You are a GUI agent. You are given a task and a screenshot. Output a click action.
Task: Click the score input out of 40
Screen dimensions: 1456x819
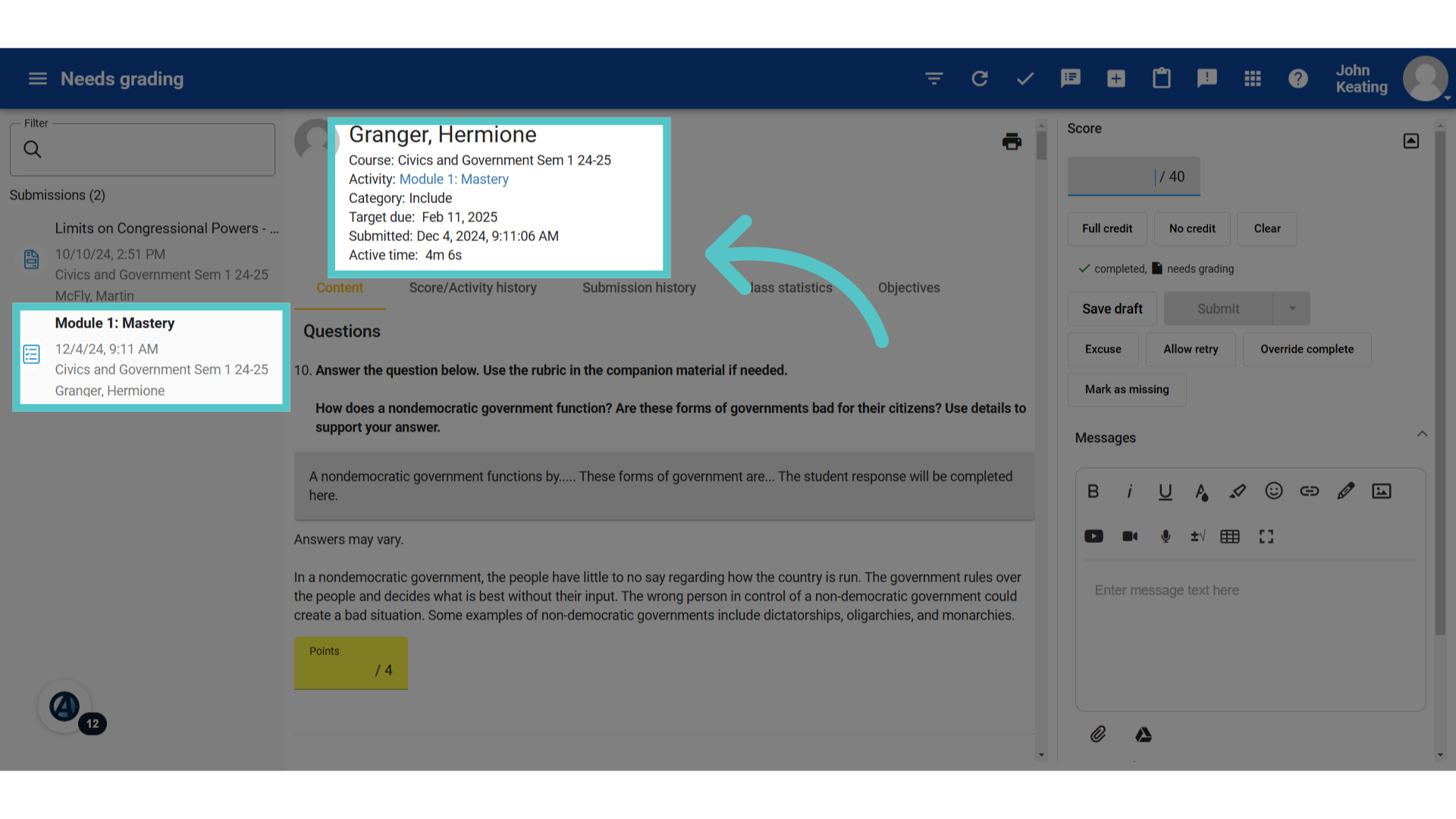(1134, 176)
